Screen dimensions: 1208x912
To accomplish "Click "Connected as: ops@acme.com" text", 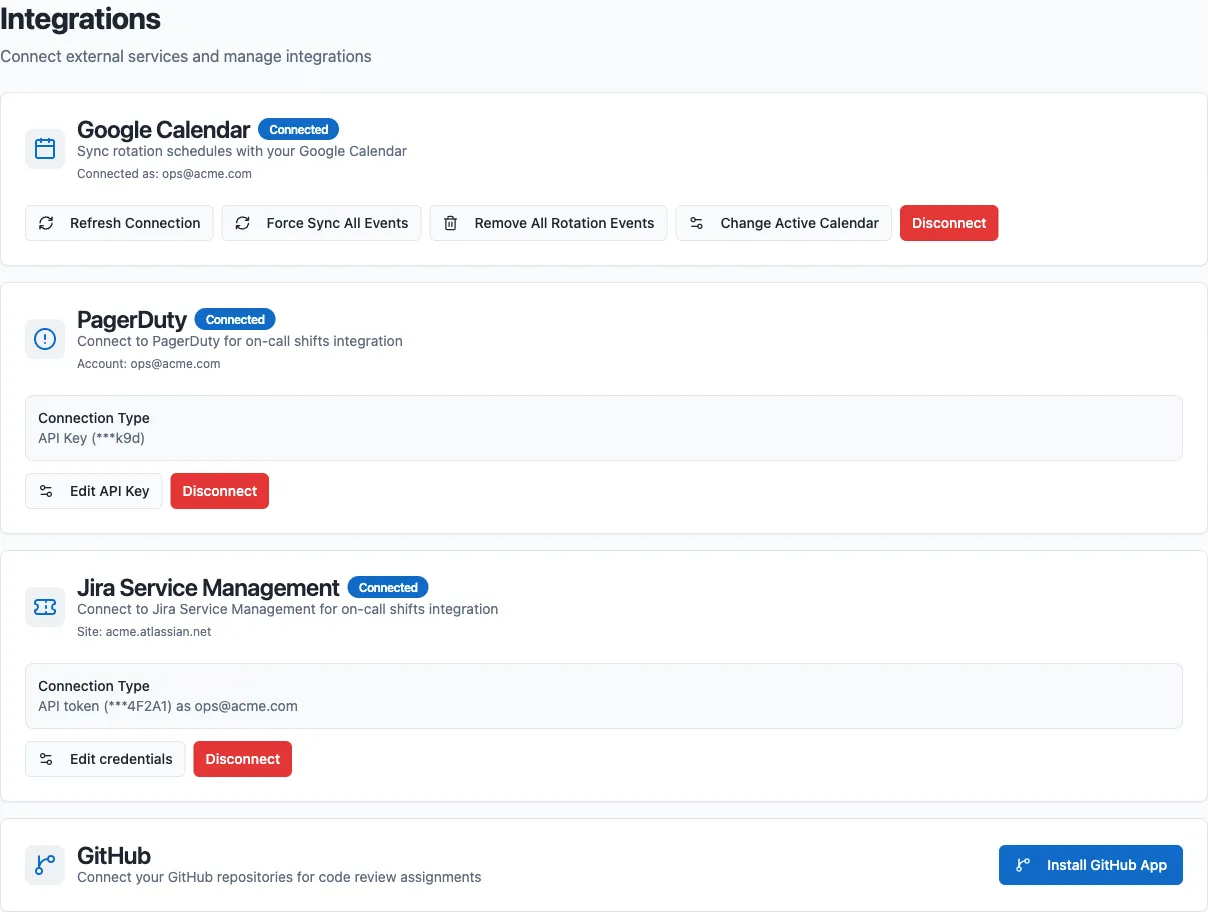I will point(164,173).
